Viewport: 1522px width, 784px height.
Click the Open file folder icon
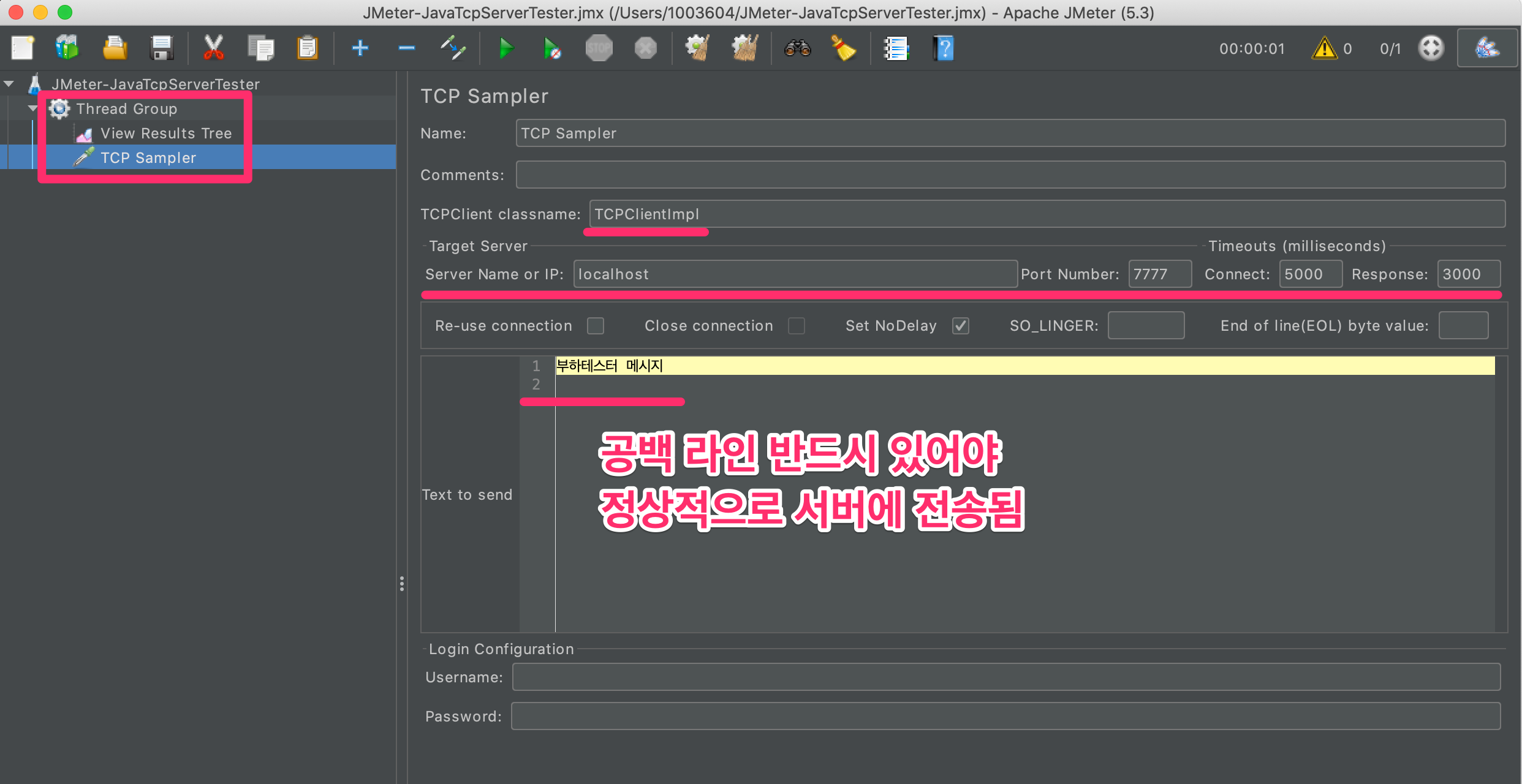pyautogui.click(x=115, y=48)
